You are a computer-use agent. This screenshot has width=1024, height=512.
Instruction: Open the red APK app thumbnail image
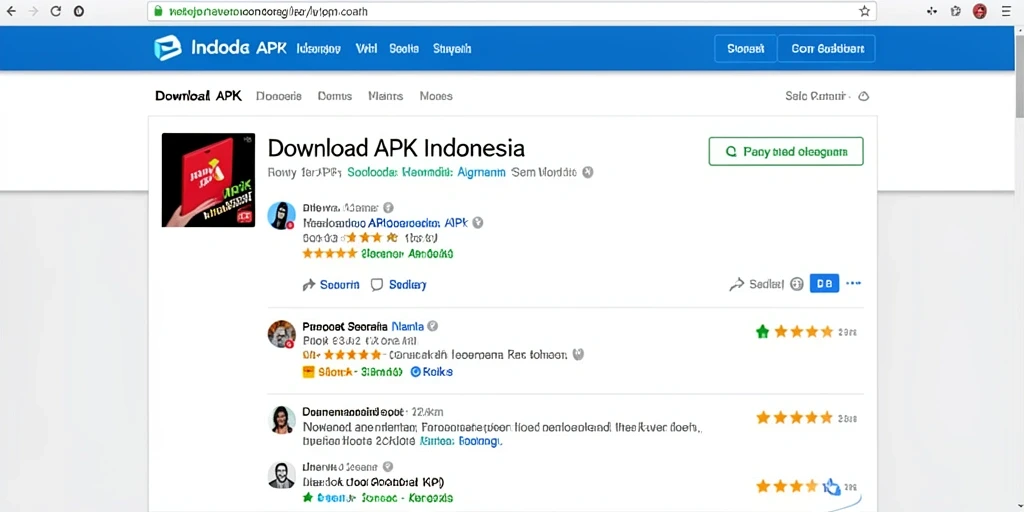click(208, 180)
